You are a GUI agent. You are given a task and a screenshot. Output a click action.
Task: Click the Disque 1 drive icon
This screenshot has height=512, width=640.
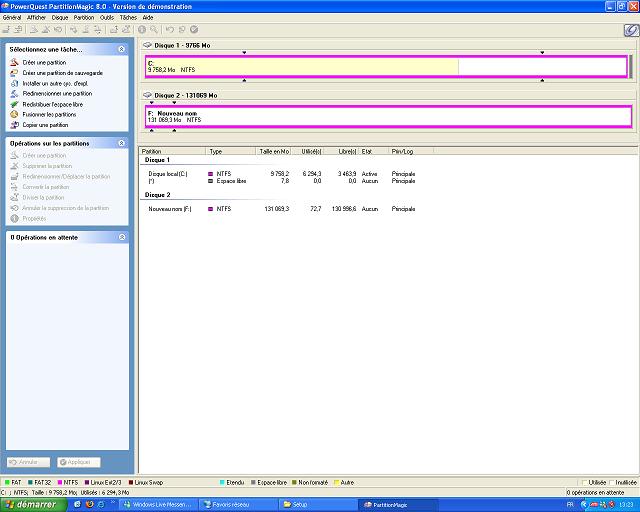(x=148, y=45)
